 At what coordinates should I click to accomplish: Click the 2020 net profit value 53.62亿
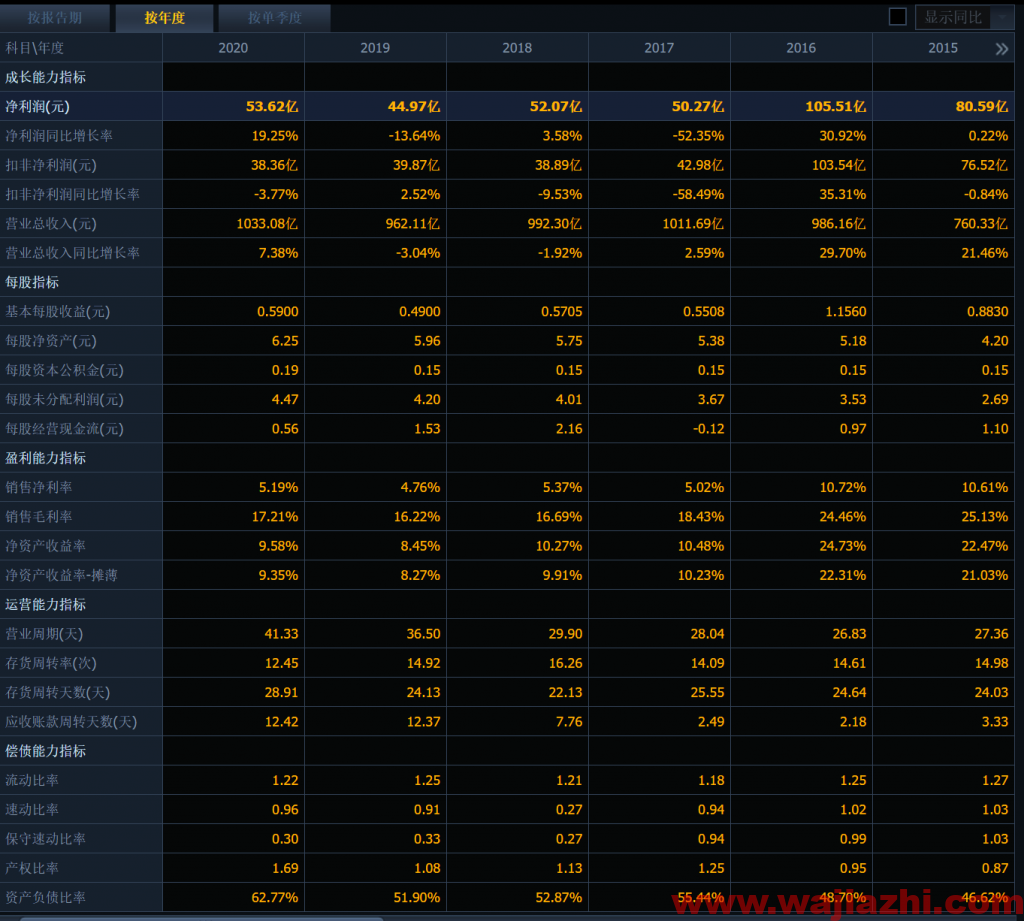click(272, 106)
